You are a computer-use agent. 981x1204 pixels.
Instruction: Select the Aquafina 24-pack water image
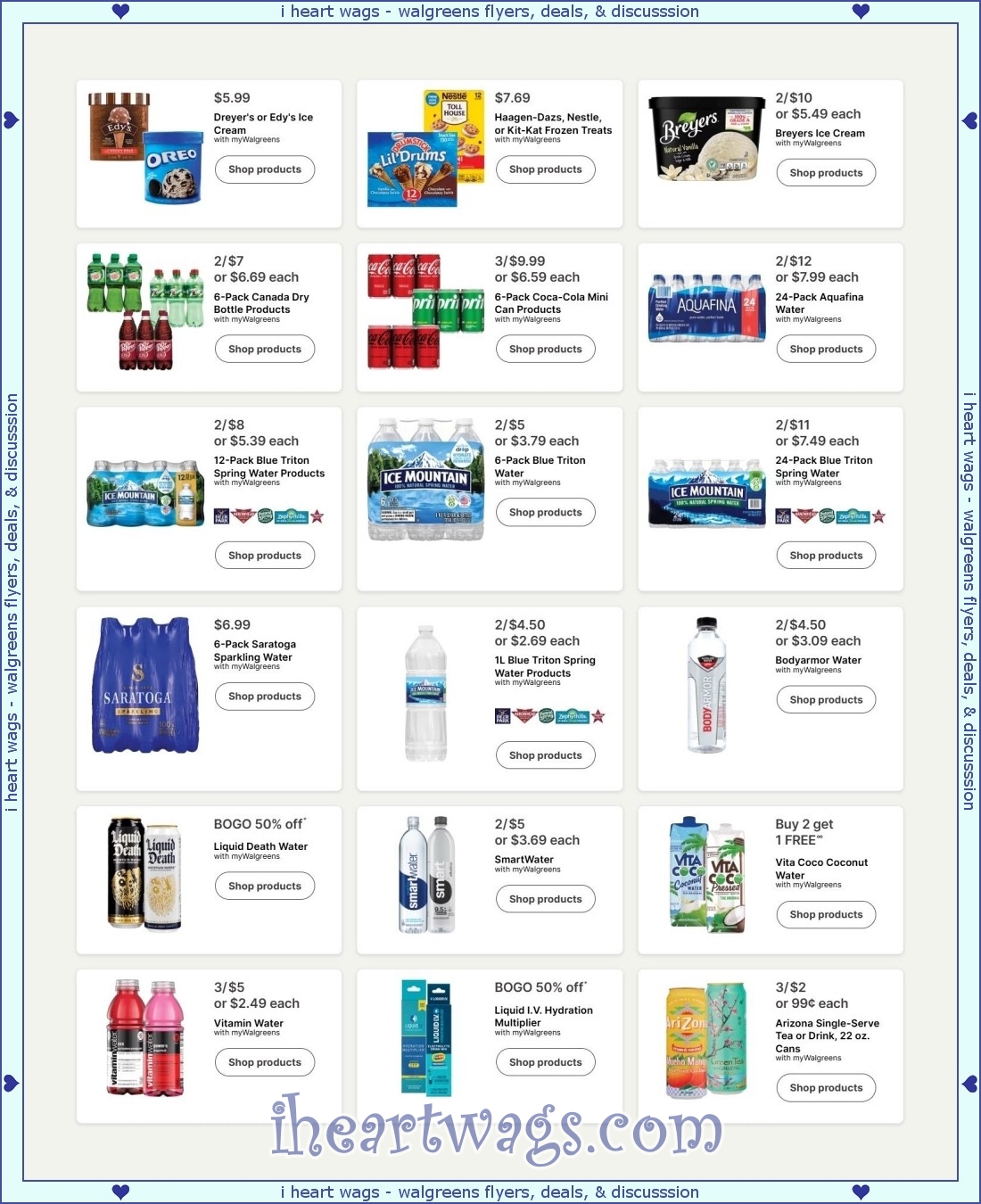tap(706, 308)
